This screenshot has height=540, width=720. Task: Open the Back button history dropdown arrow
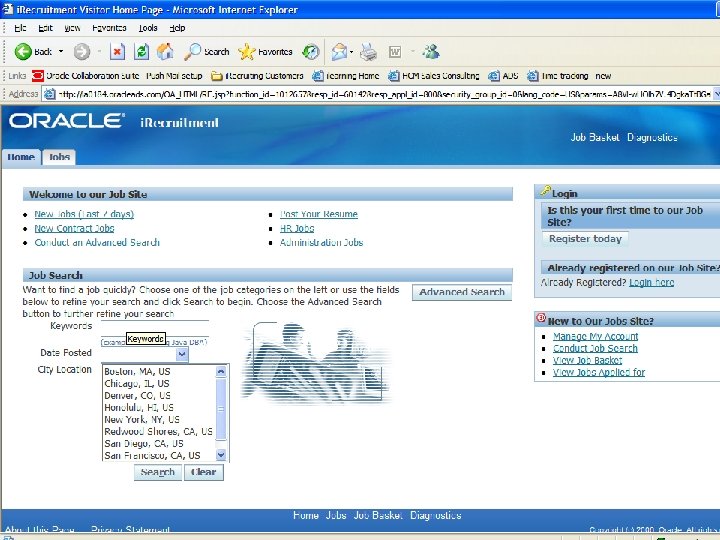coord(61,51)
